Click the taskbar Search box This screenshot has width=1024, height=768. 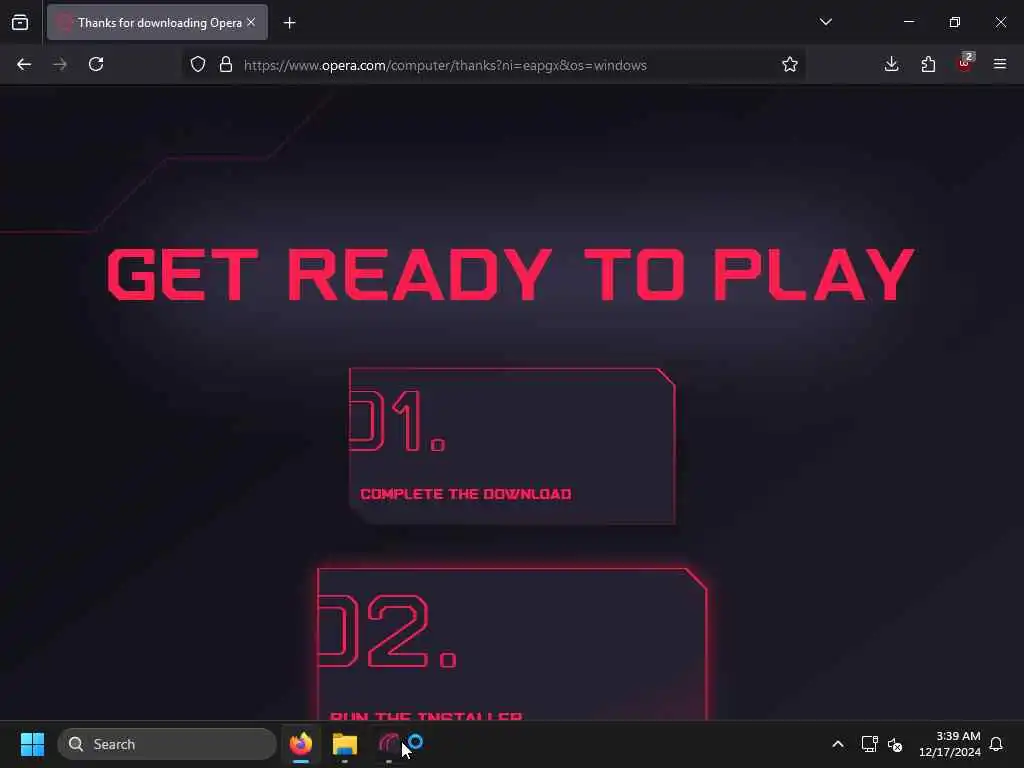[x=167, y=744]
